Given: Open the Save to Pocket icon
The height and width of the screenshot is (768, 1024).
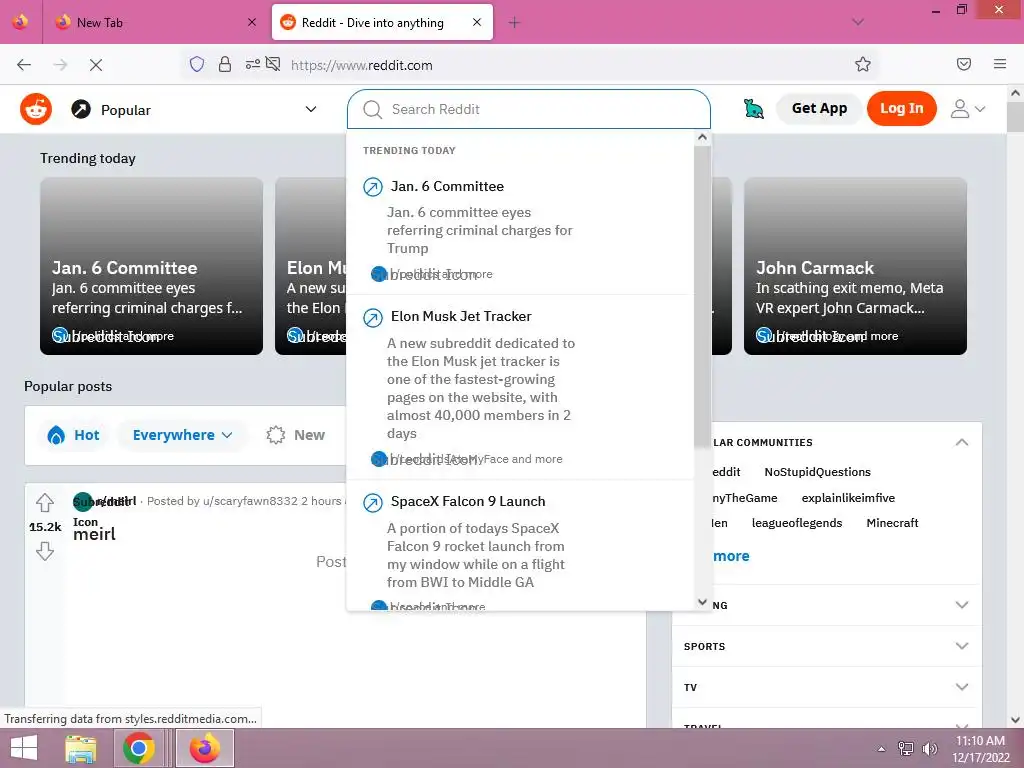Looking at the screenshot, I should [964, 64].
